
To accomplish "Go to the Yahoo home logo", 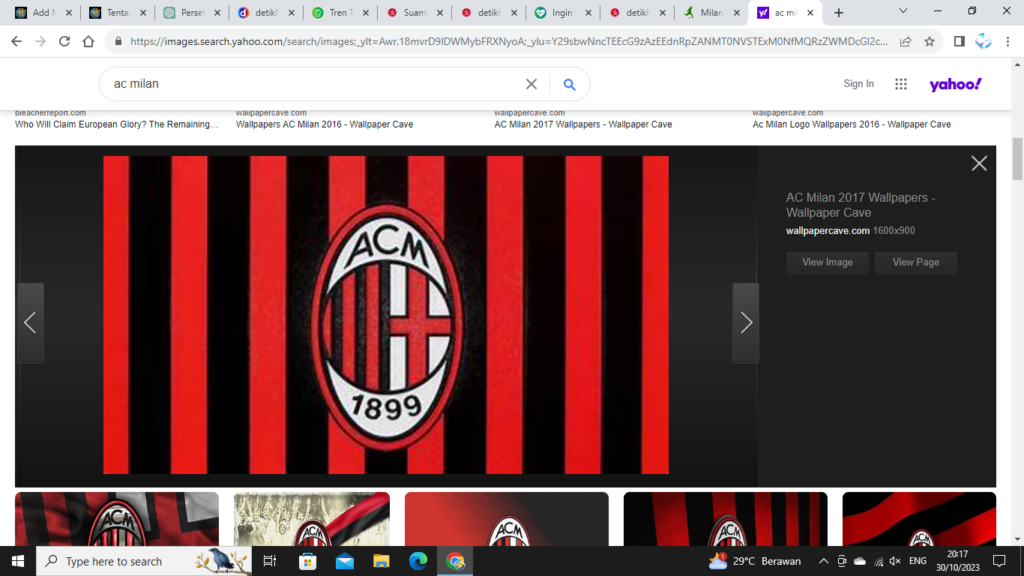I will (955, 84).
